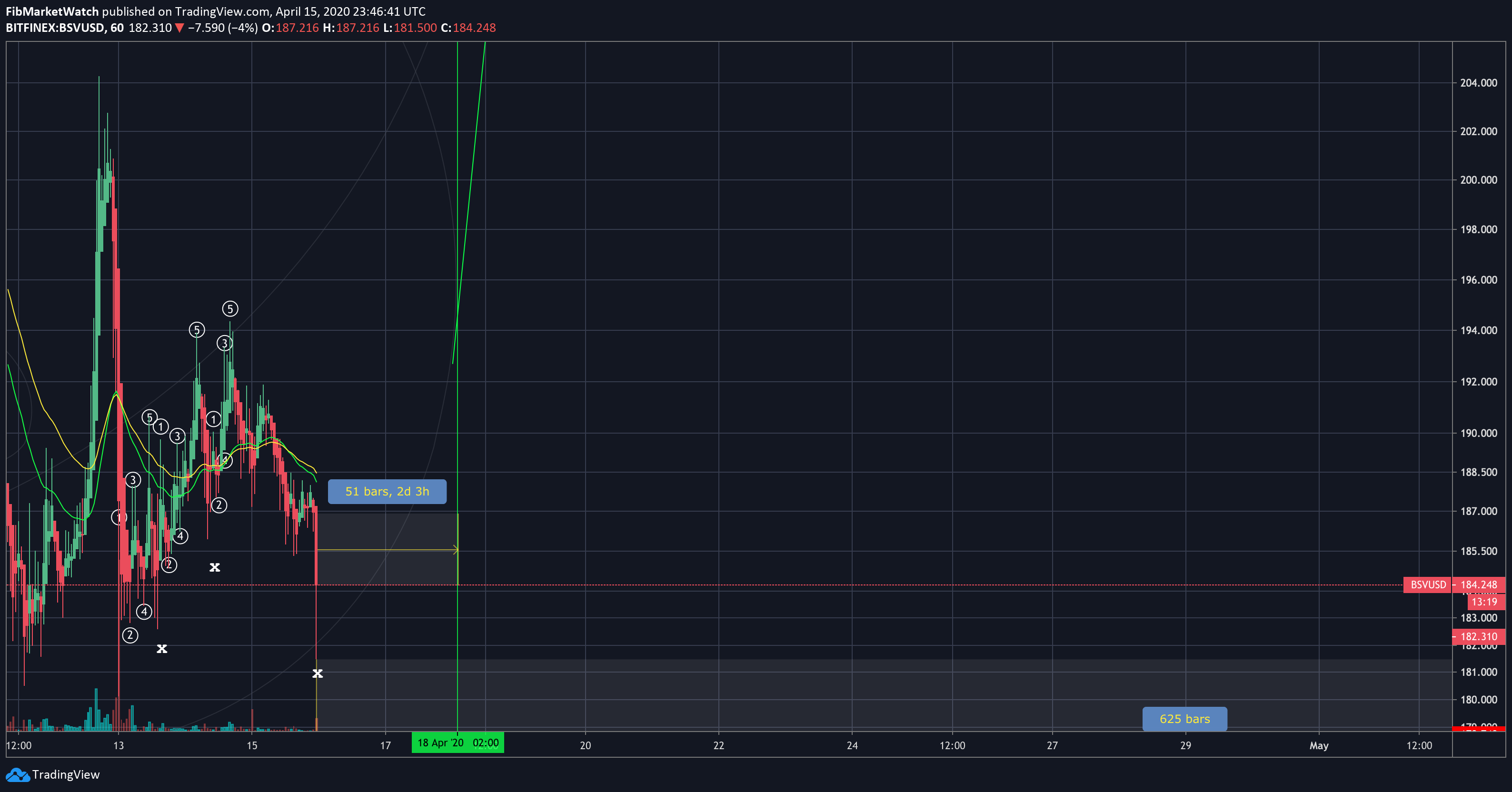This screenshot has height=792, width=1512.
Task: Click the FibMarketWatch author name
Action: pyautogui.click(x=52, y=11)
